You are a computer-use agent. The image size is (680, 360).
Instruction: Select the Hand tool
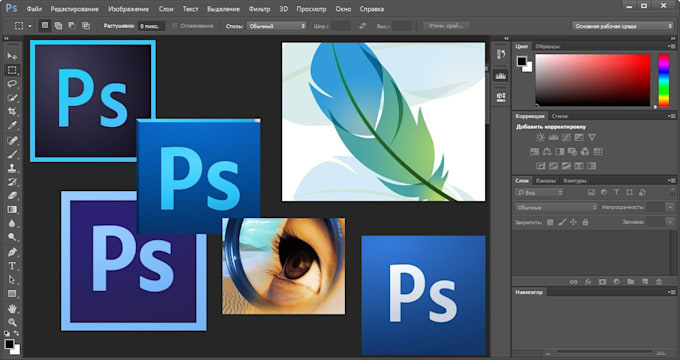[x=12, y=308]
